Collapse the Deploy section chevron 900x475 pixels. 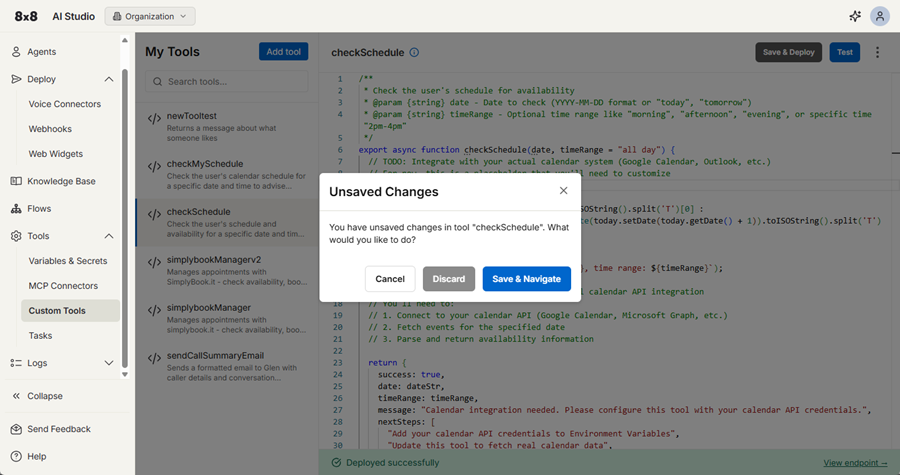pos(108,79)
